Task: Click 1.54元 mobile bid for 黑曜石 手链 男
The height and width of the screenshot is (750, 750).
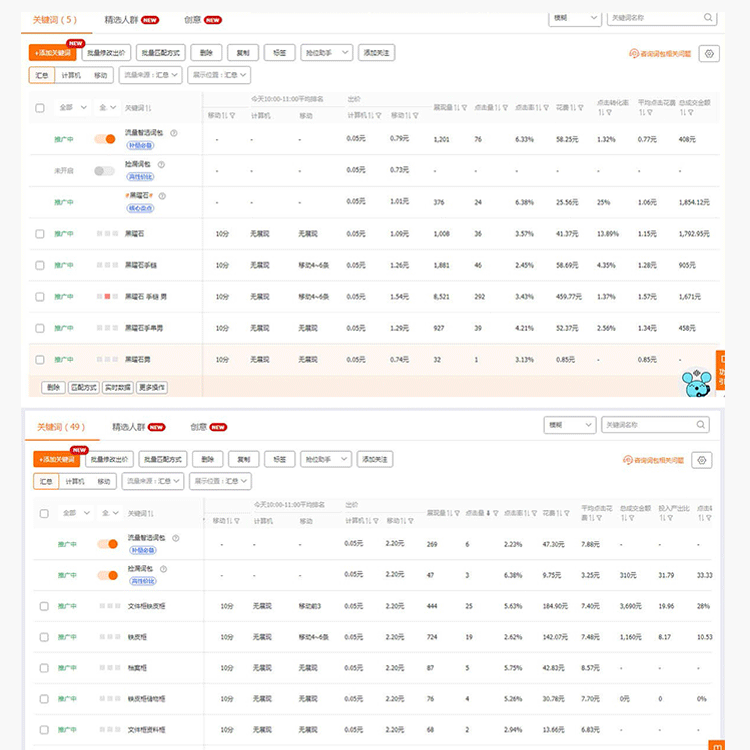Action: (399, 297)
